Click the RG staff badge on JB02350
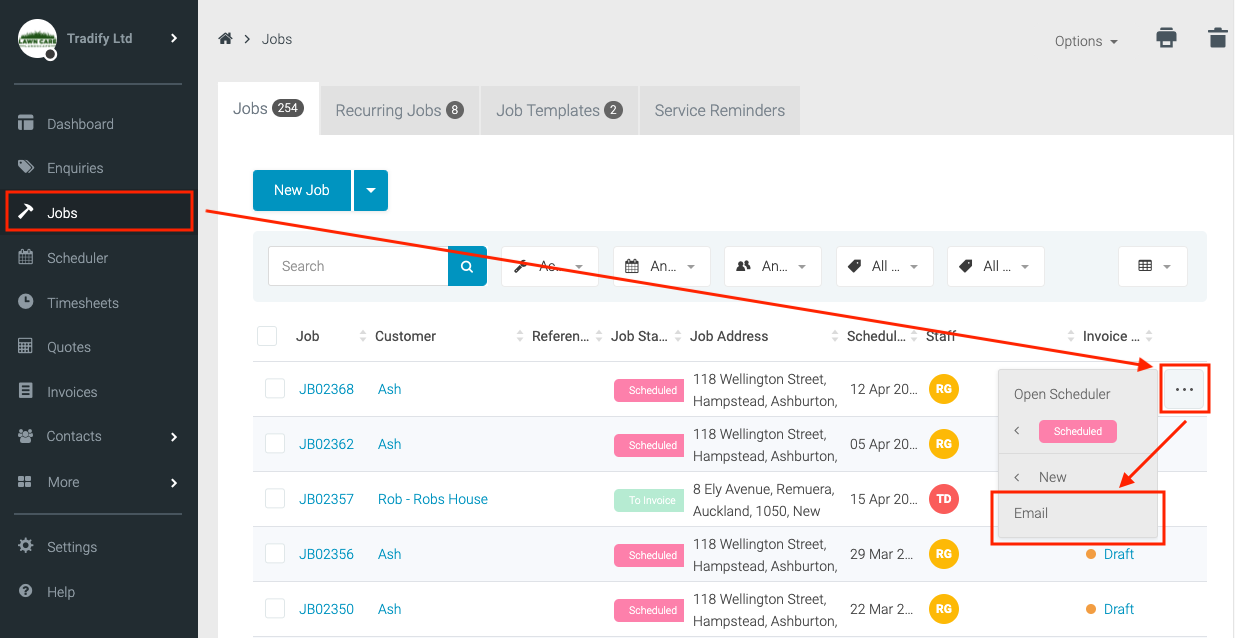This screenshot has width=1235, height=638. click(944, 609)
